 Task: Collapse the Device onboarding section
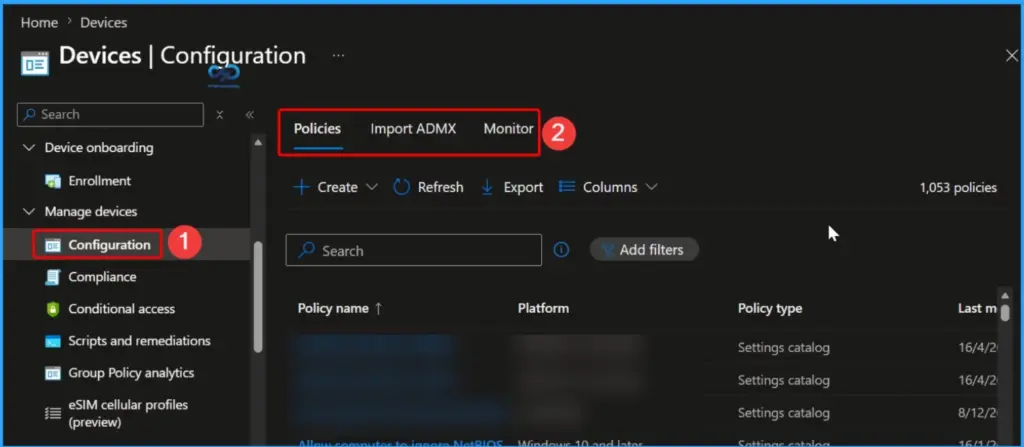[x=29, y=148]
